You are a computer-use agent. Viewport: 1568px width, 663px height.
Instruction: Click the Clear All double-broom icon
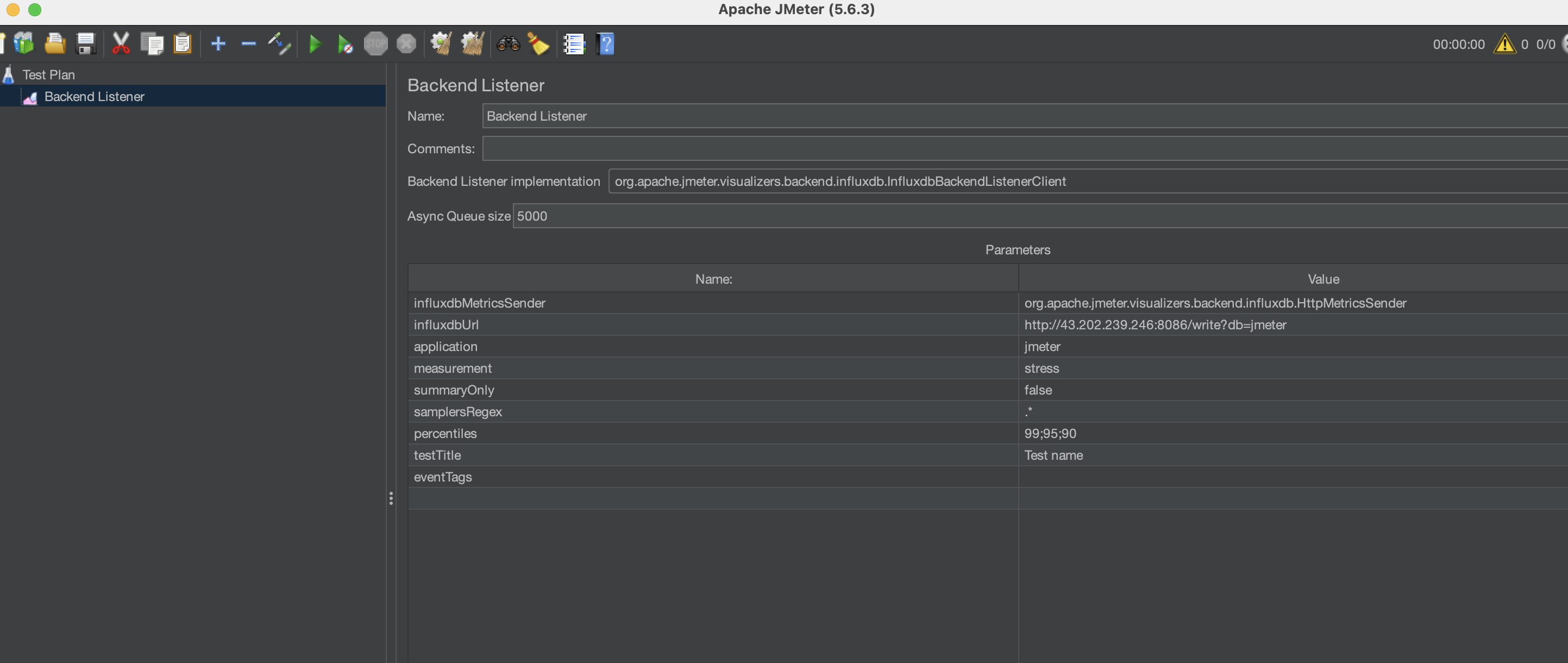(x=472, y=44)
